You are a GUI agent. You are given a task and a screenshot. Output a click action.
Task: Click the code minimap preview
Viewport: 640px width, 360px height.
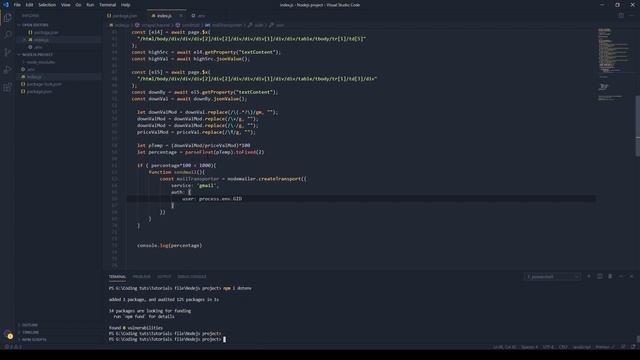pos(615,65)
